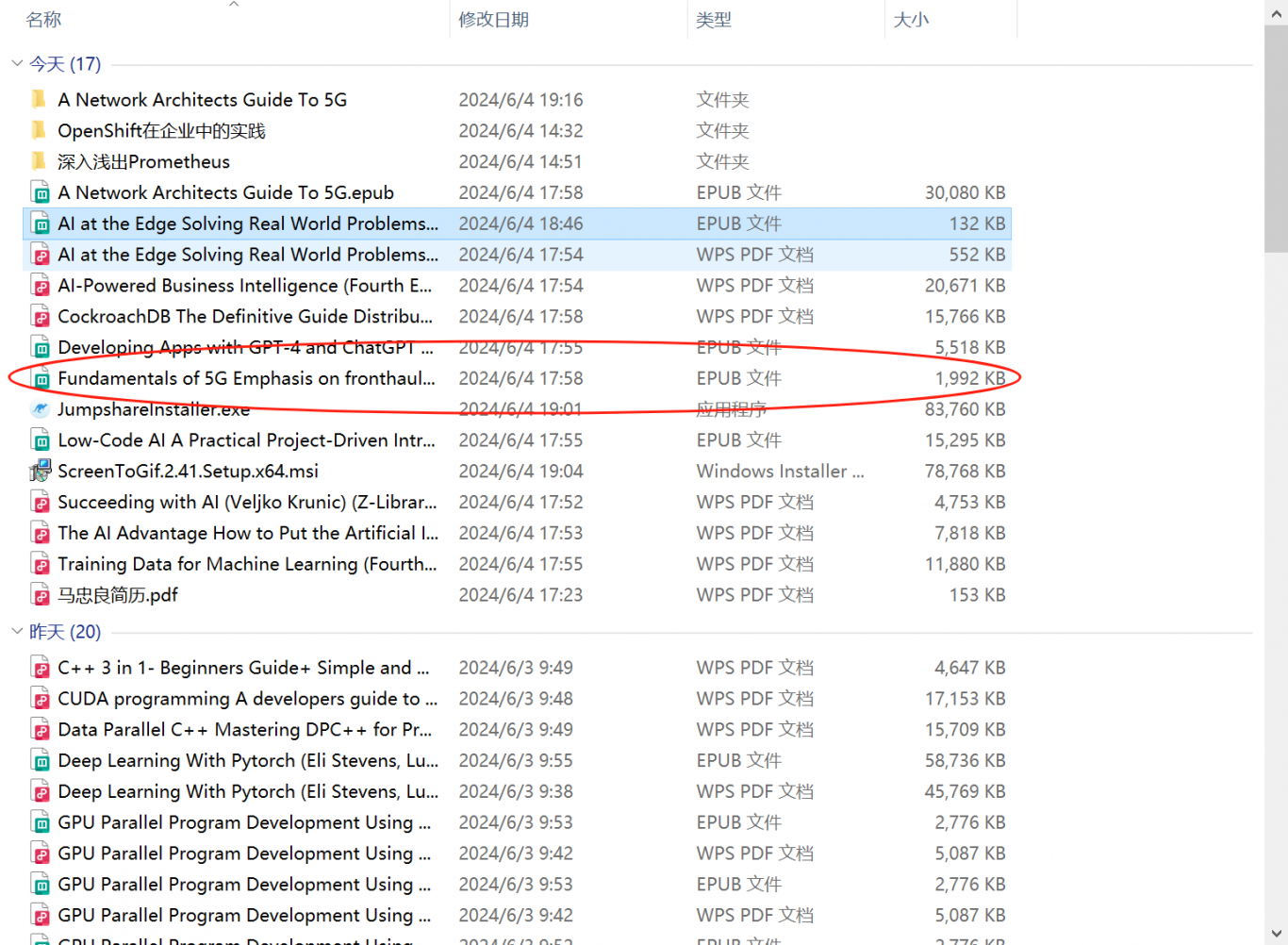
Task: Select the PDF icon for 马忠良简历.pdf
Action: point(41,595)
